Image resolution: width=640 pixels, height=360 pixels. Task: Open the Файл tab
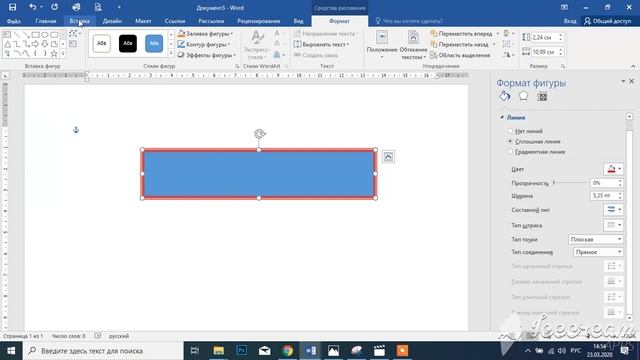click(x=13, y=21)
